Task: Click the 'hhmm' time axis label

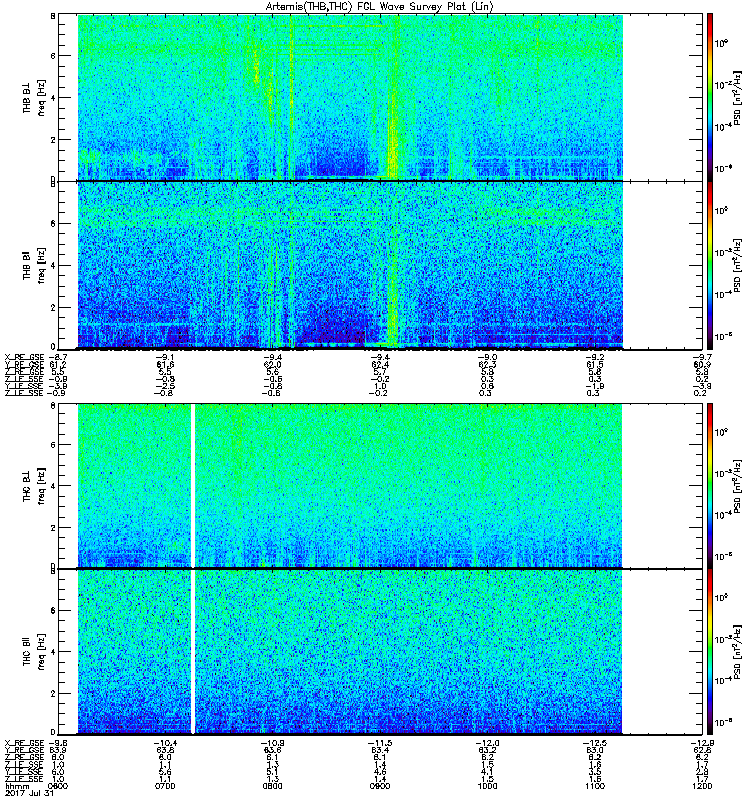Action: point(15,786)
